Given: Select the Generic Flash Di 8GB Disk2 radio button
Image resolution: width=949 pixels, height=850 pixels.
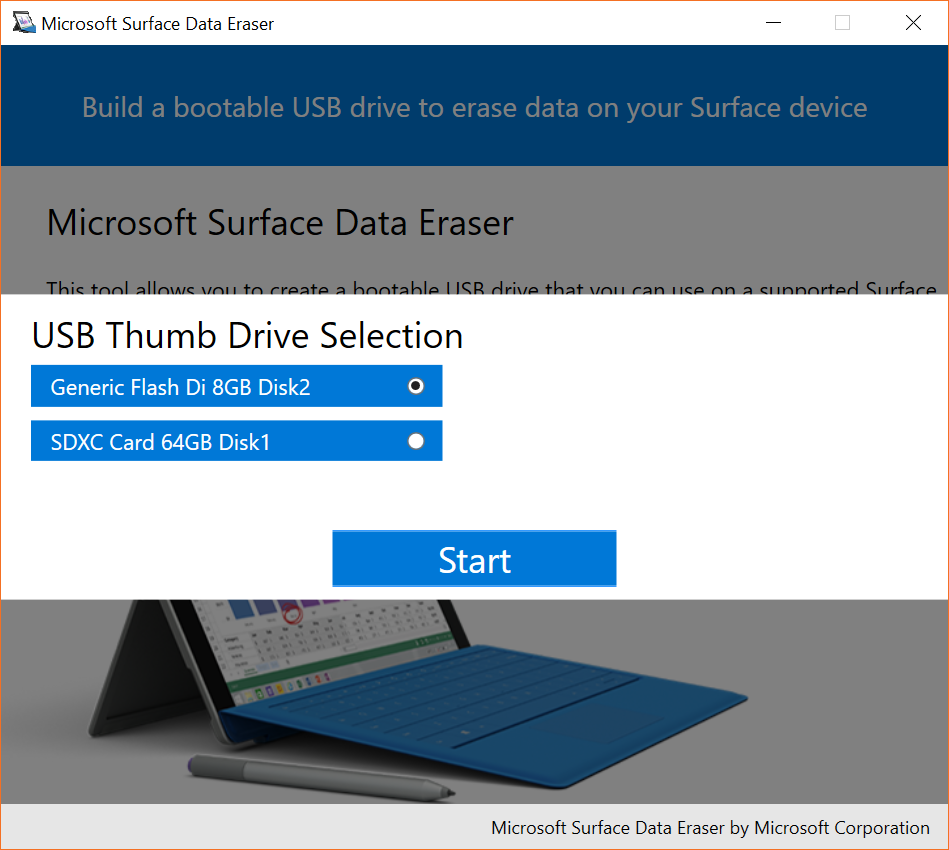Looking at the screenshot, I should click(x=415, y=386).
